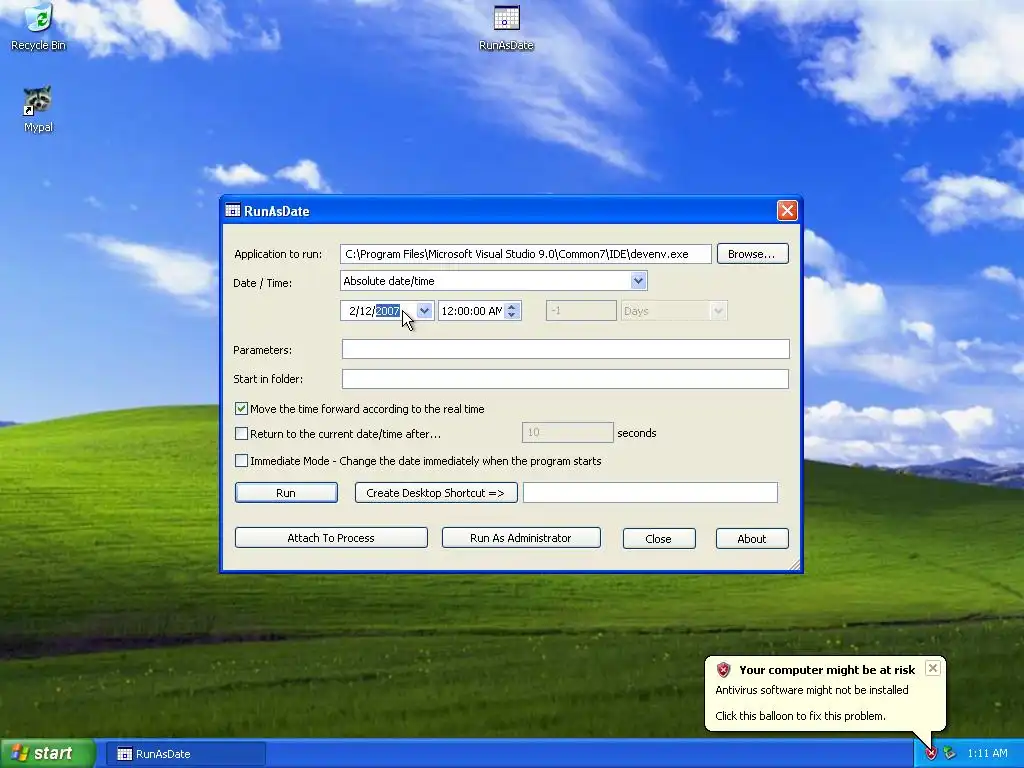Click Create Desktop Shortcut => button
The width and height of the screenshot is (1024, 768).
pos(436,493)
